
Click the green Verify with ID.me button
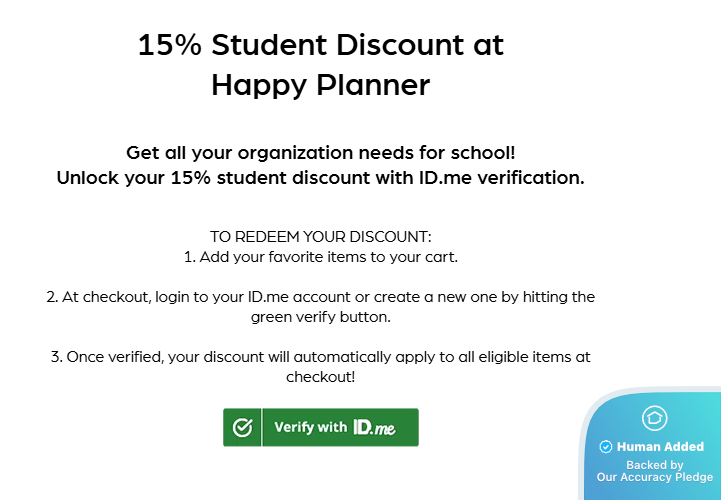click(321, 427)
